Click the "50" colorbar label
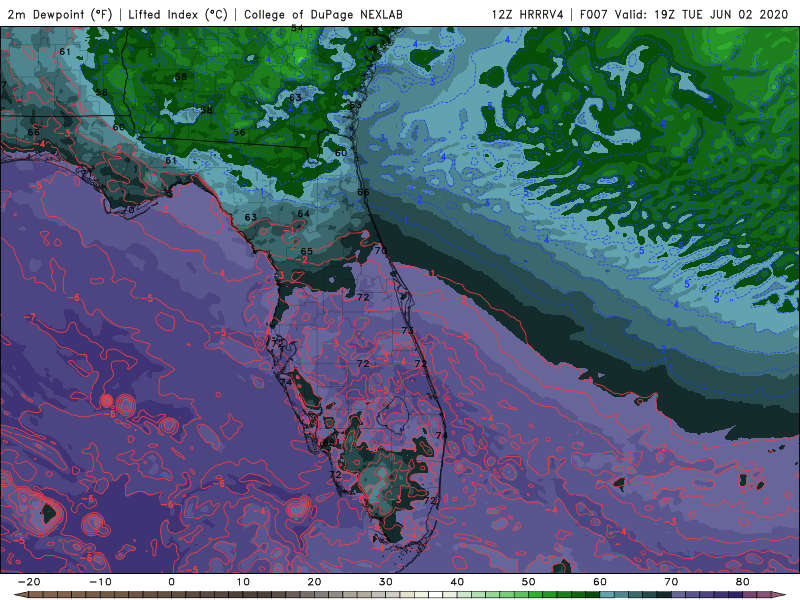Screen dimensions: 800x600 coord(529,582)
